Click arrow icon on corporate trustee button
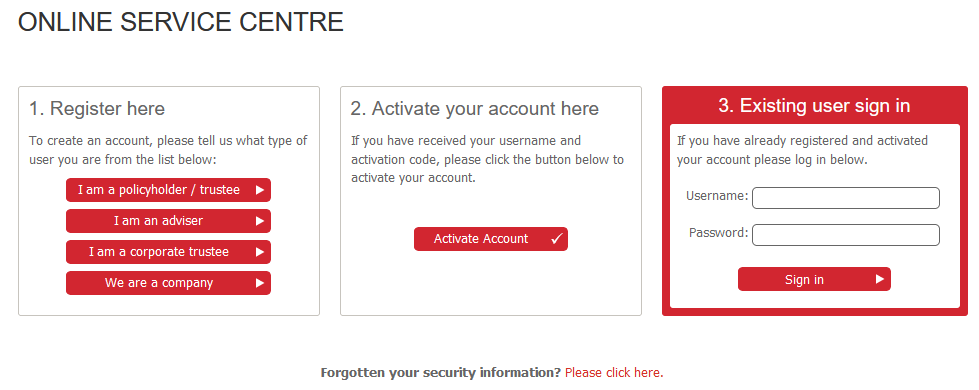 point(260,252)
